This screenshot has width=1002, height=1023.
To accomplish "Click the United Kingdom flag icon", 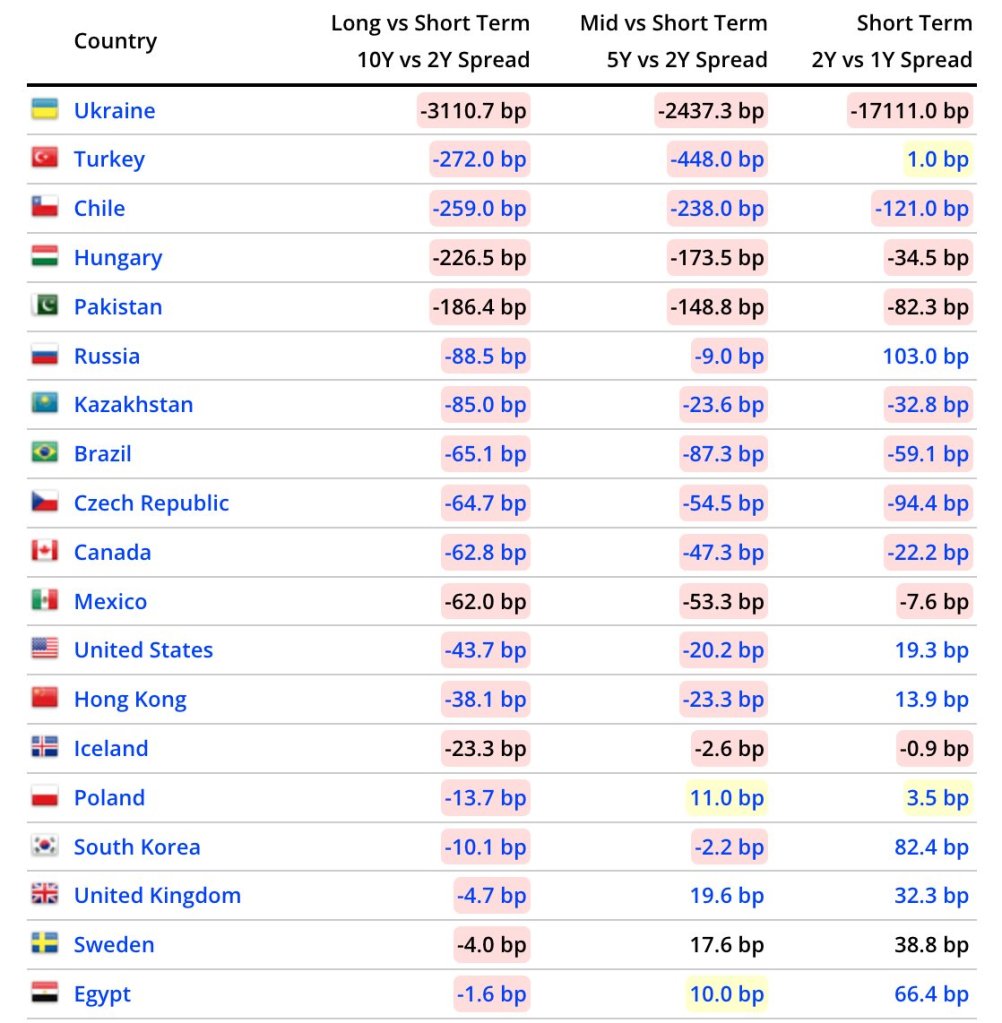I will pos(44,895).
